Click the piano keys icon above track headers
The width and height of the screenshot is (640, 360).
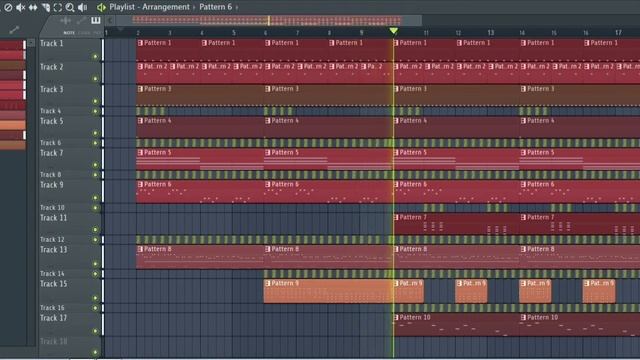coord(96,20)
